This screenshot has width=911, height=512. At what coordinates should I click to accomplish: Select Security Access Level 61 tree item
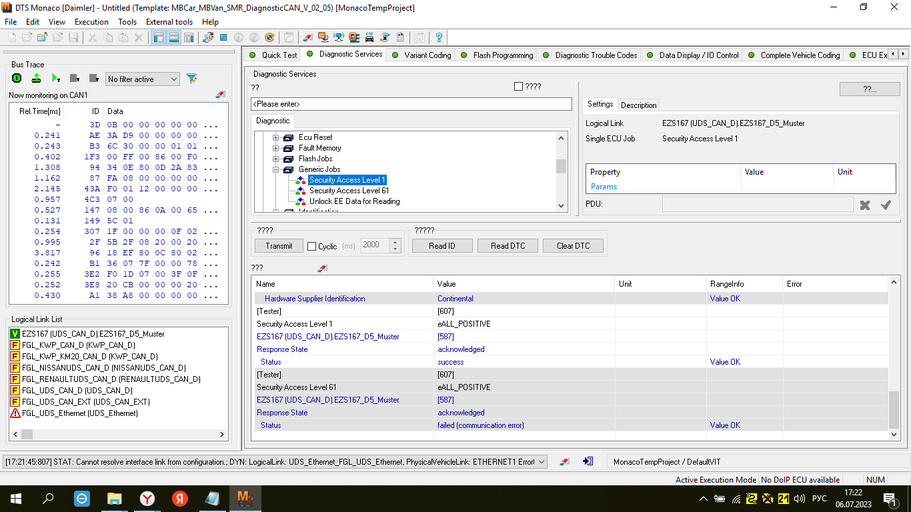point(349,191)
